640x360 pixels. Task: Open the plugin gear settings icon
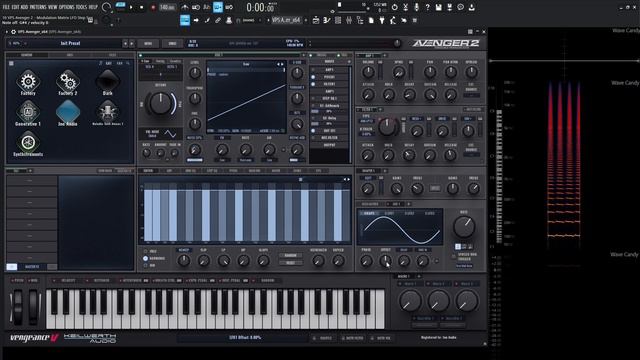[x=13, y=31]
